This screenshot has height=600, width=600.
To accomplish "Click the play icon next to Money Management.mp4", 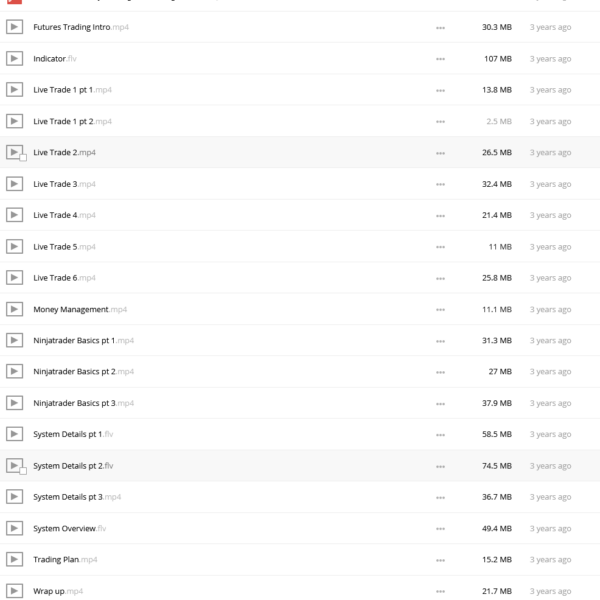I will [x=14, y=309].
